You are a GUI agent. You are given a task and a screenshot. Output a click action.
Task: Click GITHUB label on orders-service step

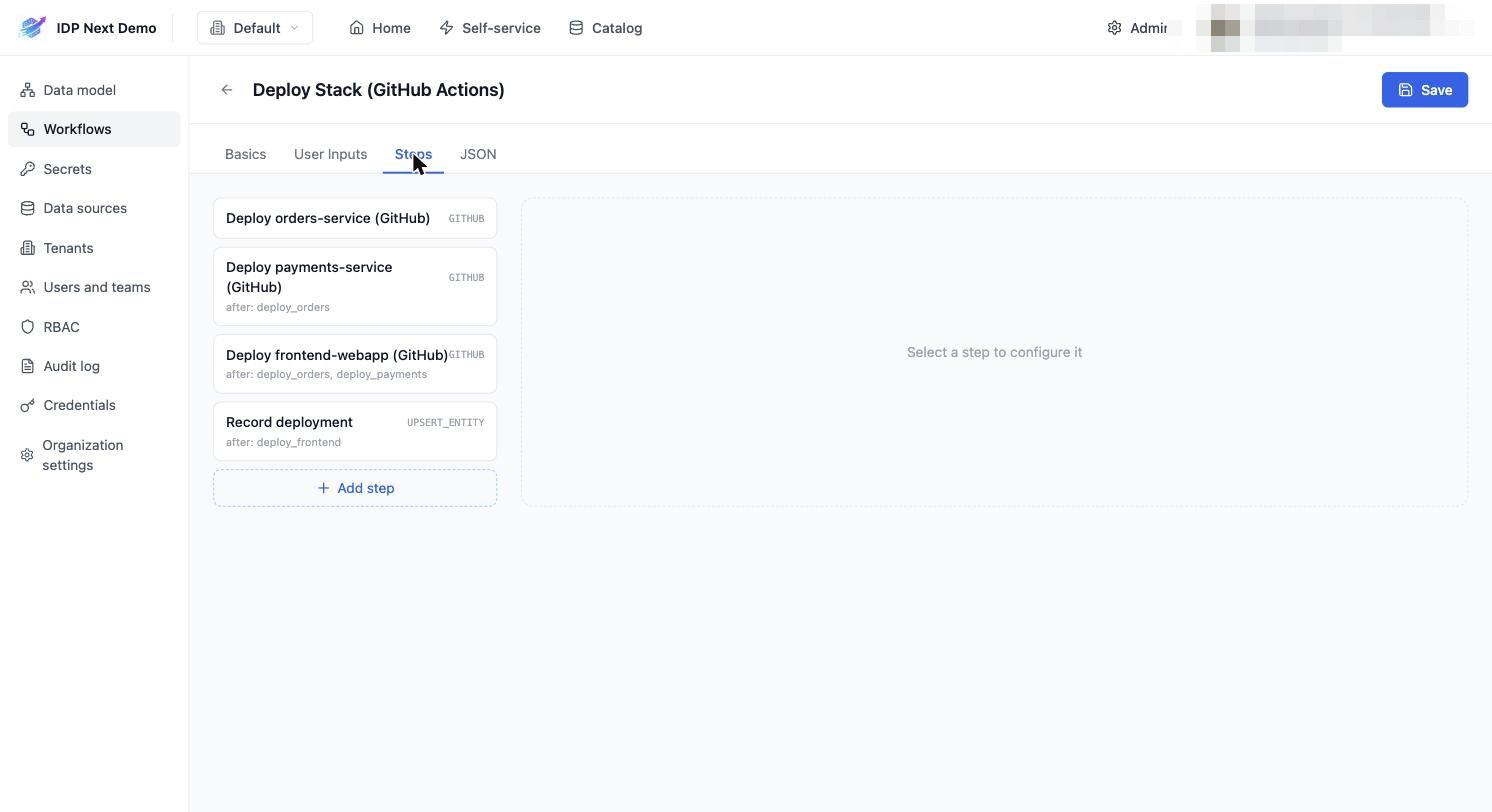pos(466,218)
